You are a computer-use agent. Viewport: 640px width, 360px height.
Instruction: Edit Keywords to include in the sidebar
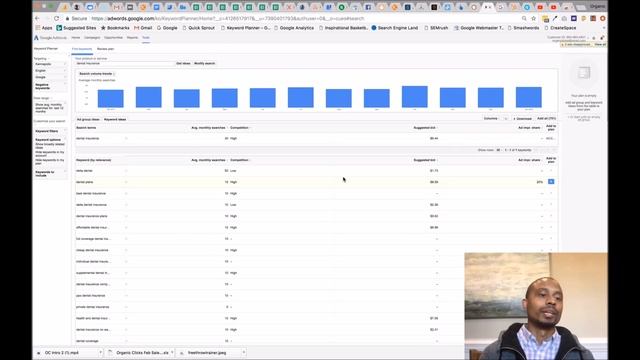pyautogui.click(x=50, y=173)
